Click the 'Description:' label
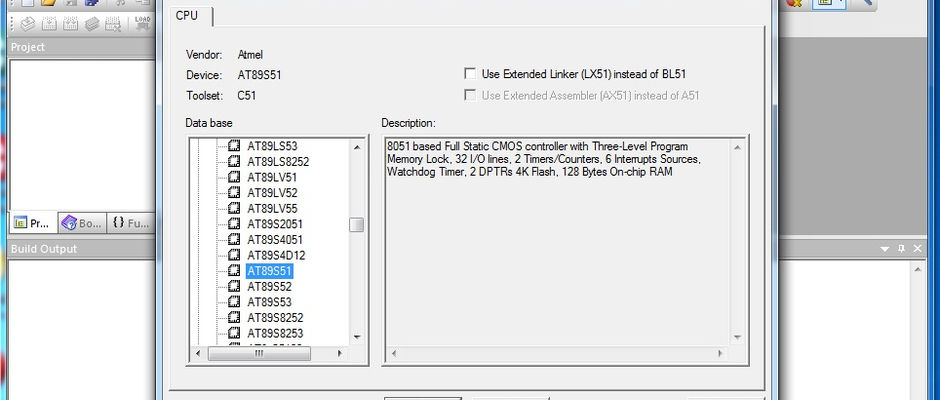This screenshot has width=940, height=400. (x=408, y=123)
